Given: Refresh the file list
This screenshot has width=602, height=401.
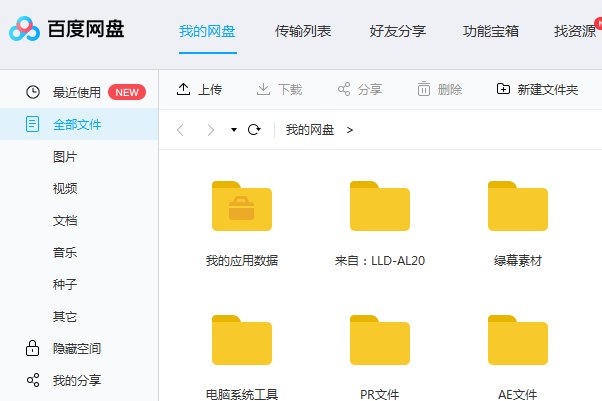Looking at the screenshot, I should (x=254, y=130).
